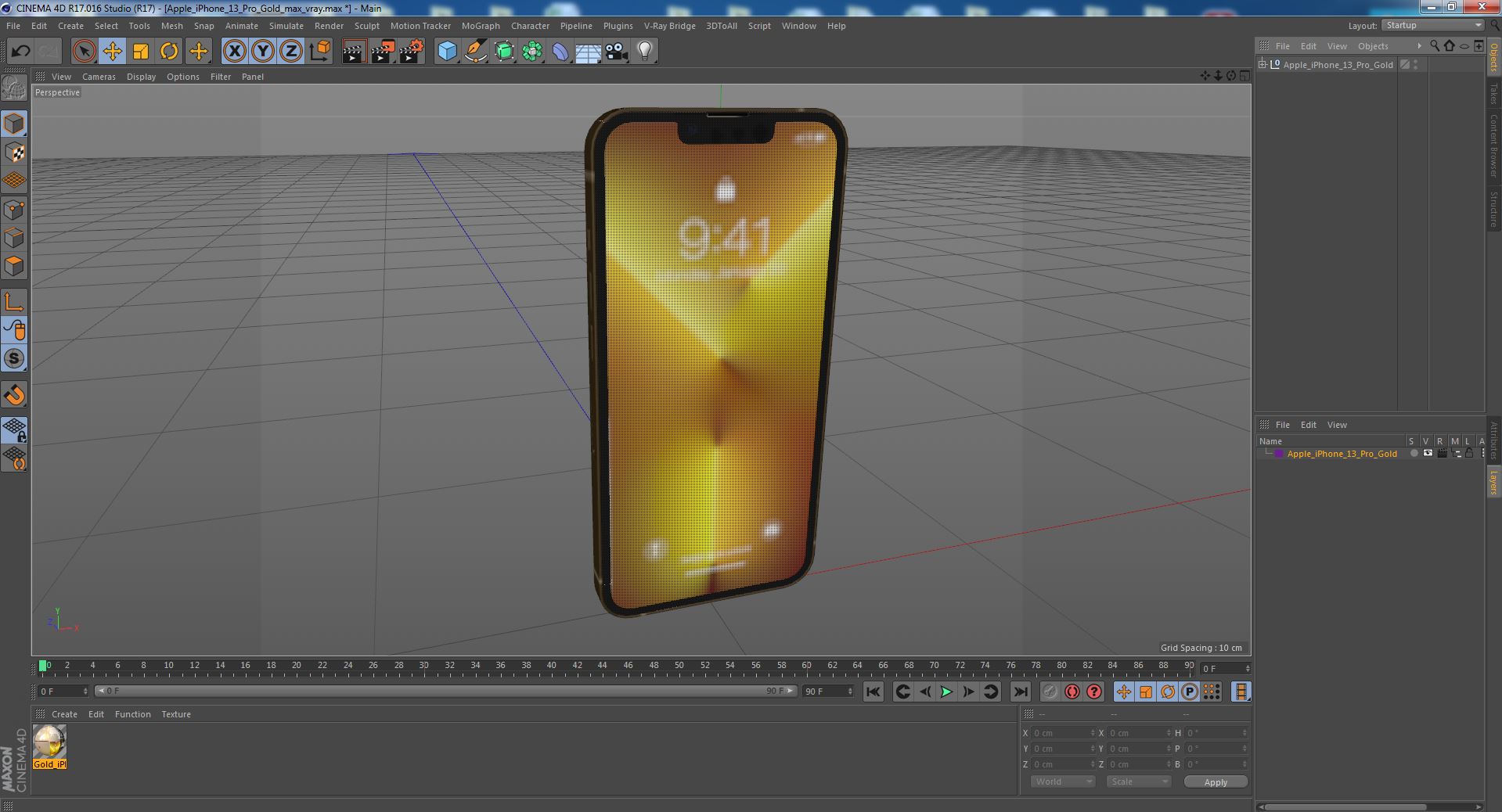1502x812 pixels.
Task: Click the Undo arrow icon
Action: tap(20, 52)
